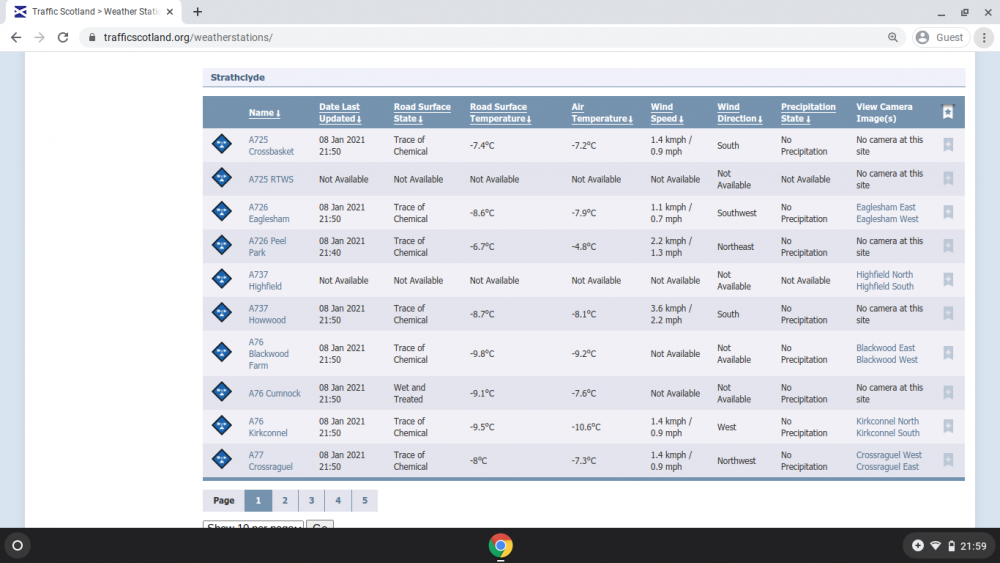The width and height of the screenshot is (1000, 563).
Task: Click the weather station icon for A76 Blackwood Farm
Action: point(221,352)
